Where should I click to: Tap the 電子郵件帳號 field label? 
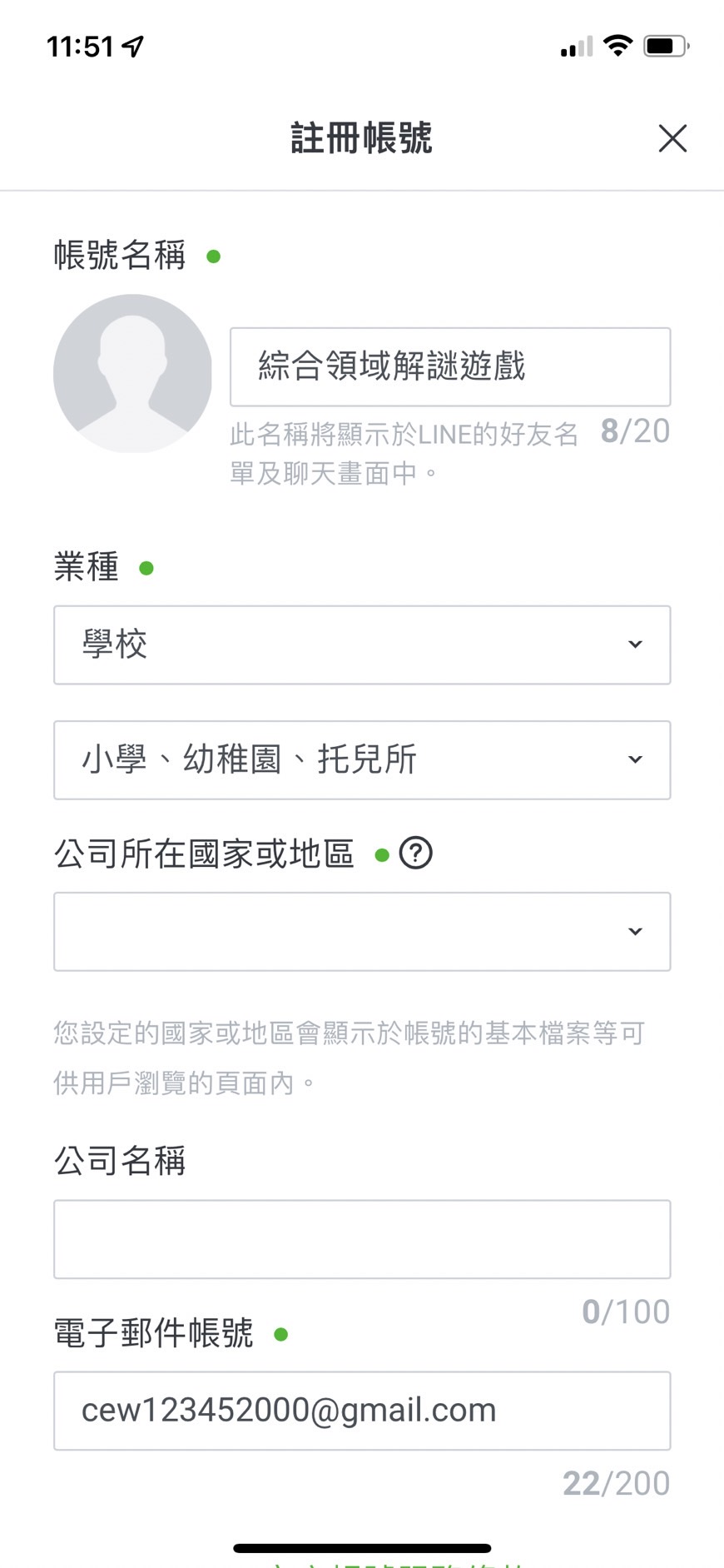click(x=154, y=1333)
